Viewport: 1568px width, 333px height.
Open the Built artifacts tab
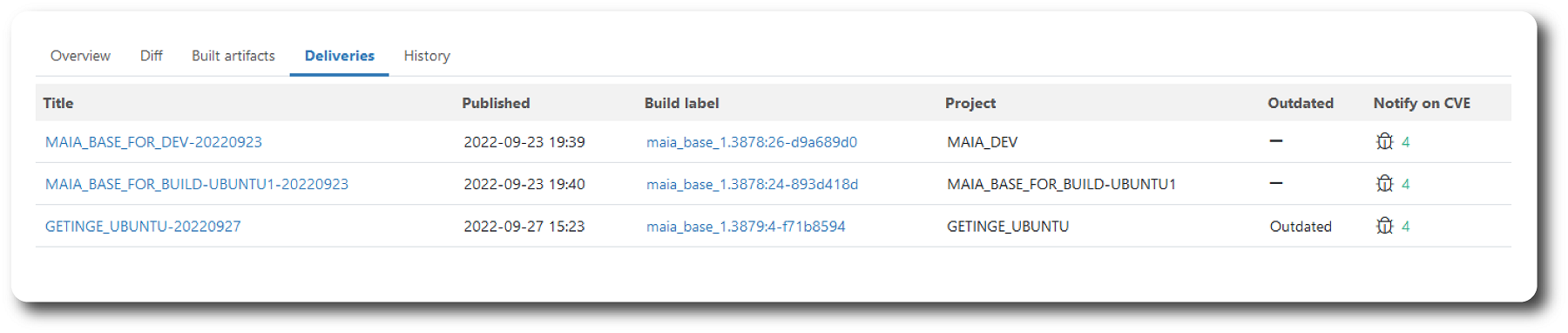(233, 56)
